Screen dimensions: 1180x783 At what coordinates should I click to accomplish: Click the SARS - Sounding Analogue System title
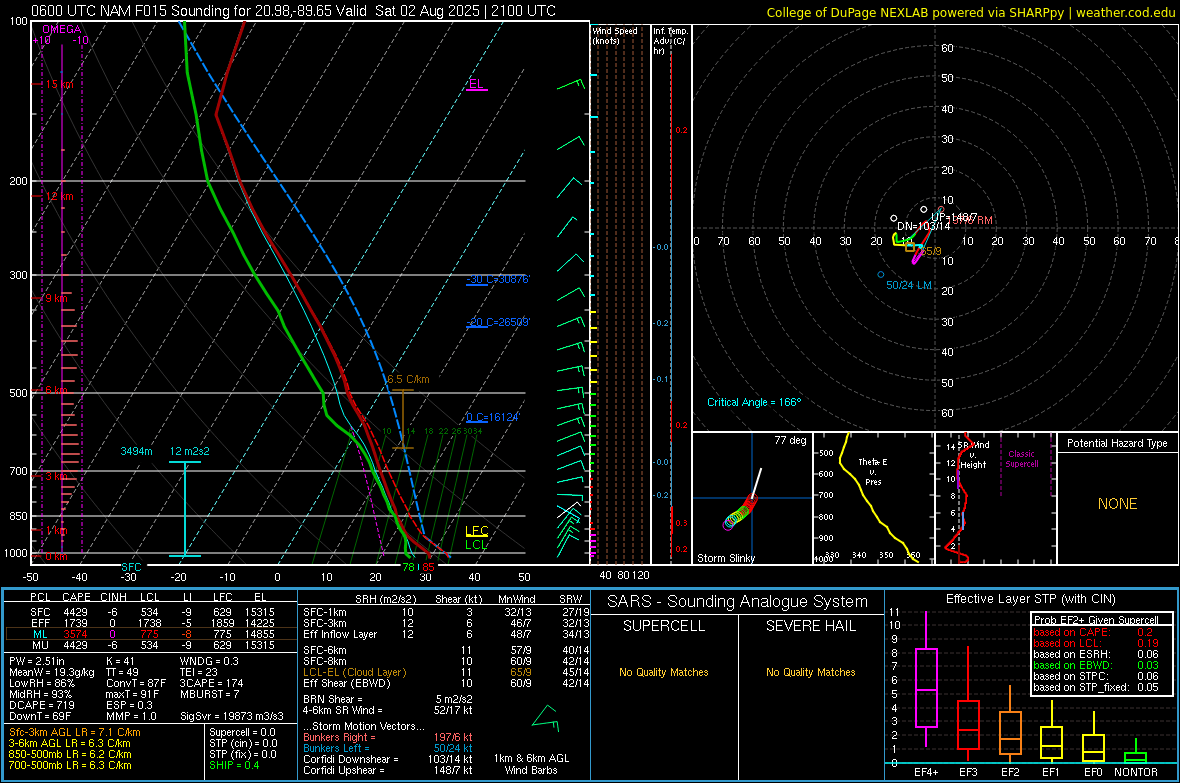click(x=738, y=602)
